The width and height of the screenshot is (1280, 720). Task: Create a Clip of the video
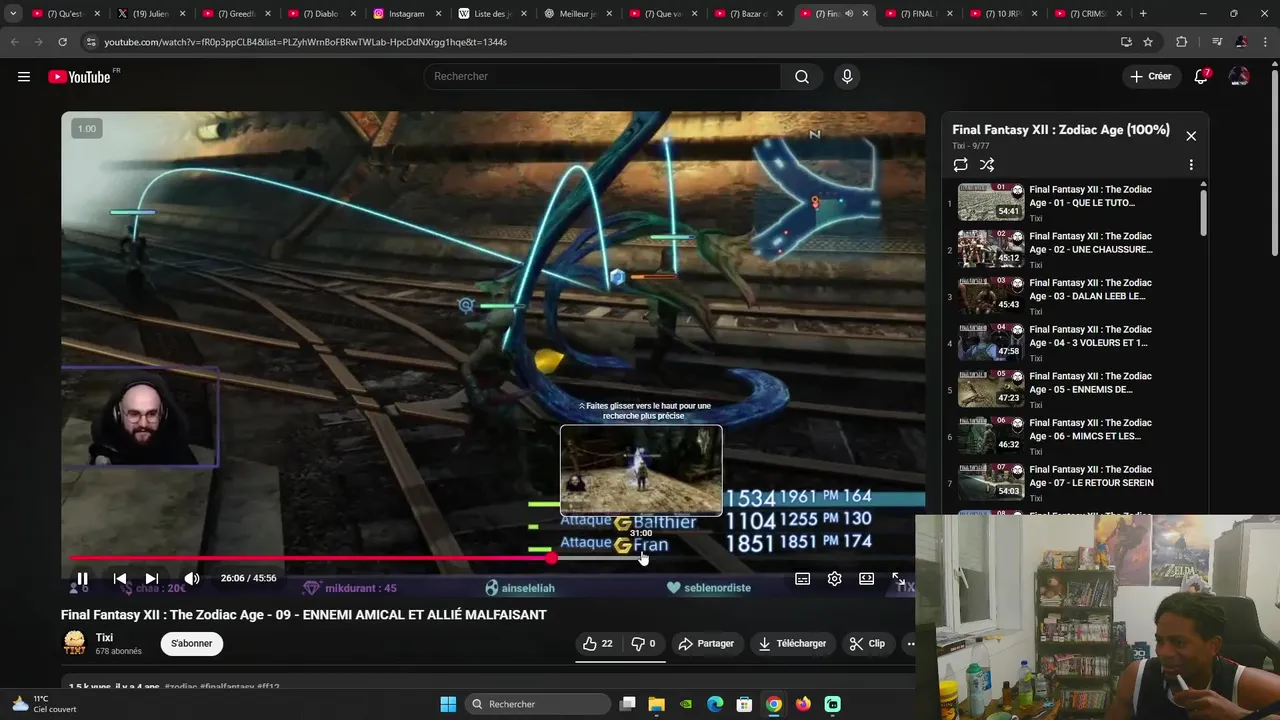pos(867,644)
